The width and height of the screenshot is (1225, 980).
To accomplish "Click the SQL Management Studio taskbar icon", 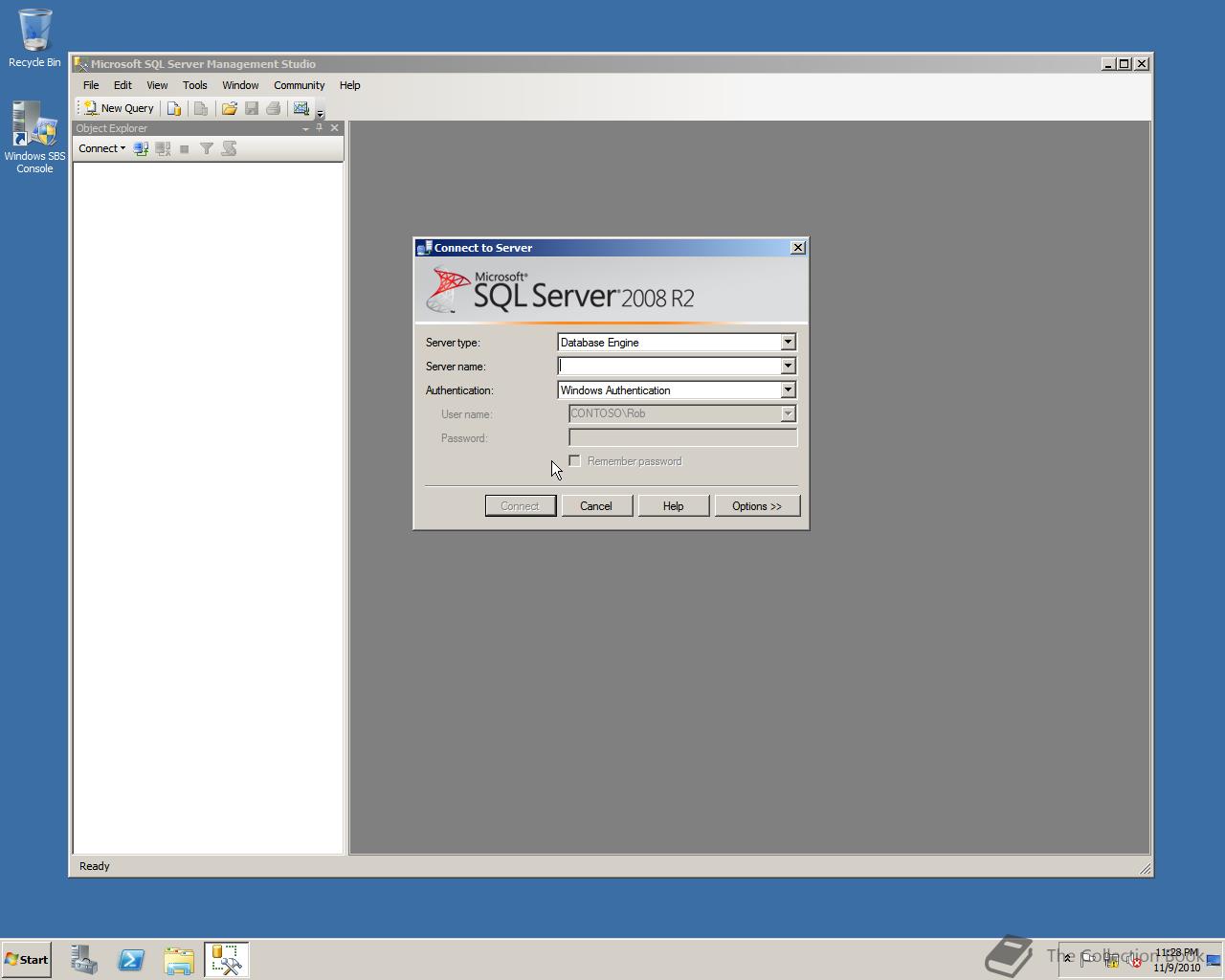I will click(x=227, y=960).
